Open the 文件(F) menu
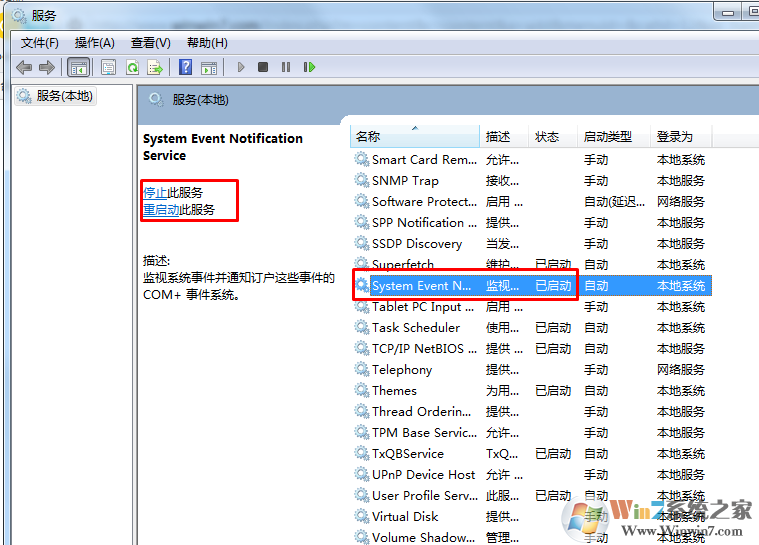 pyautogui.click(x=39, y=43)
